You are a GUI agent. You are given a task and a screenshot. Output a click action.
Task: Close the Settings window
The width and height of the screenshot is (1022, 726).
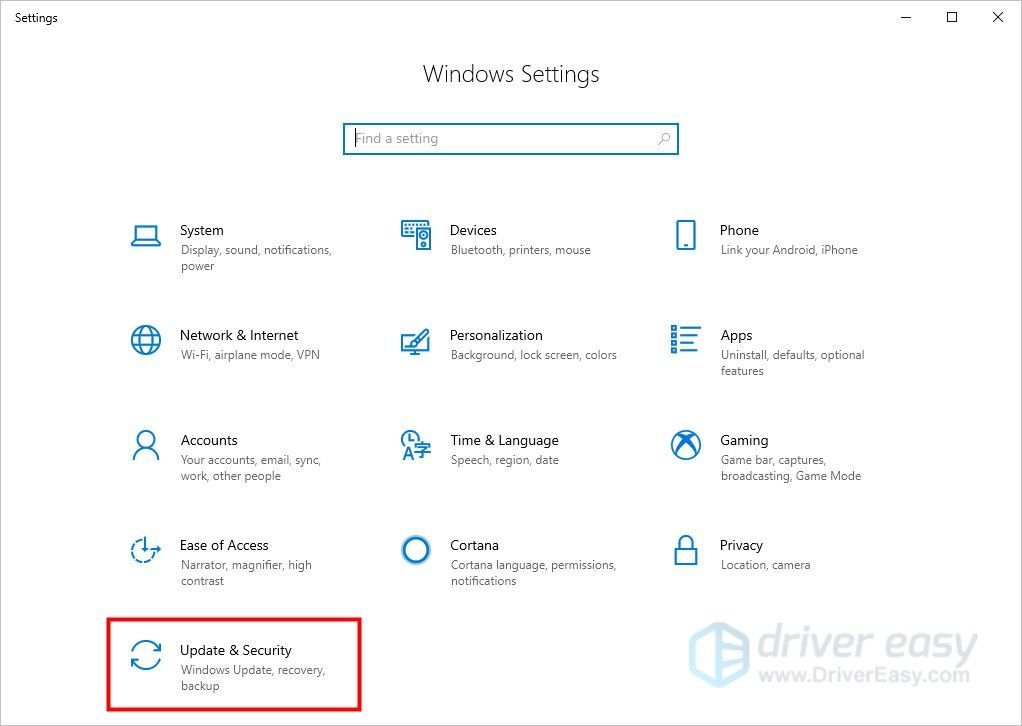tap(997, 18)
